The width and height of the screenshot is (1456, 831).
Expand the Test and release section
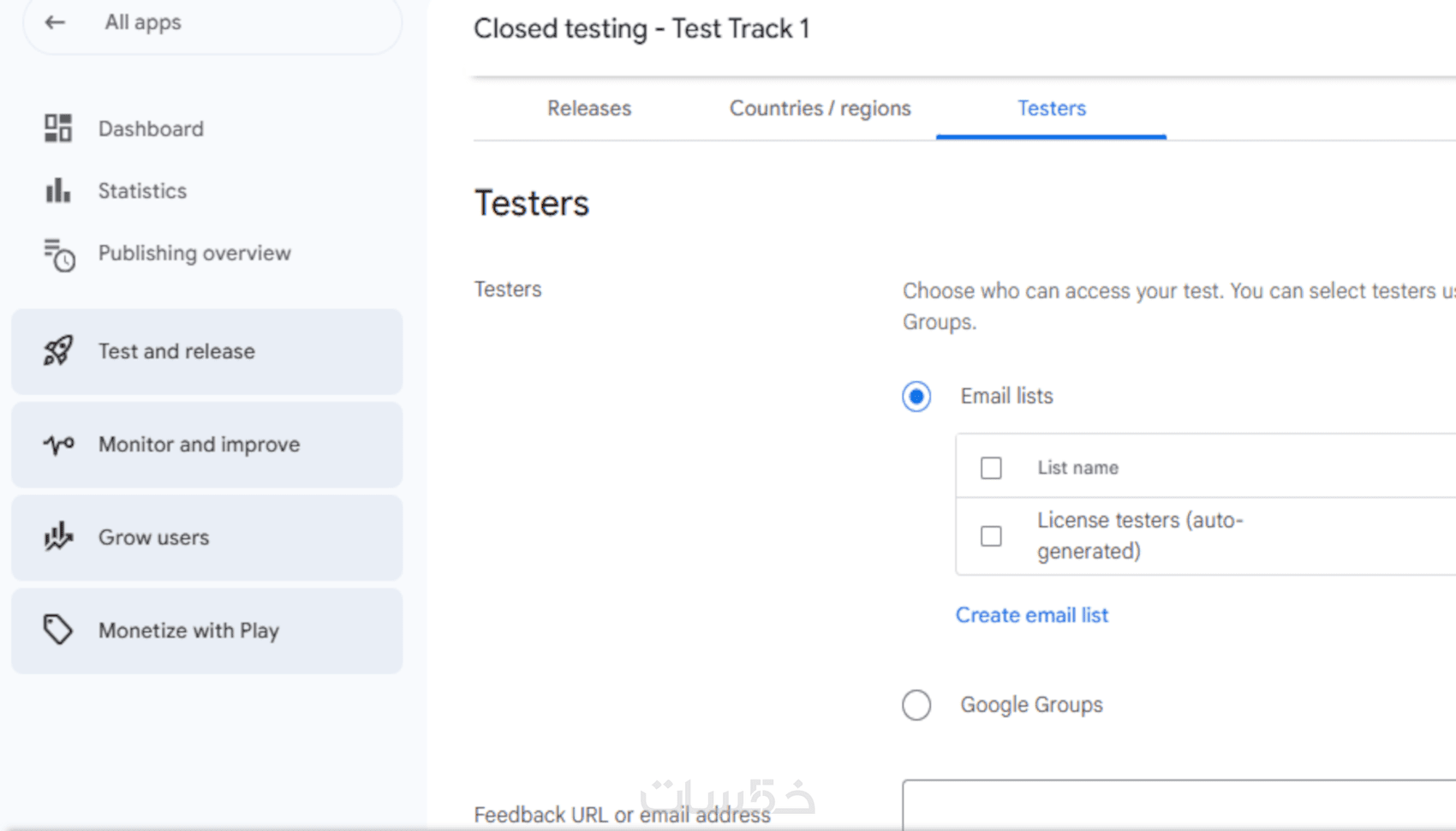point(176,351)
